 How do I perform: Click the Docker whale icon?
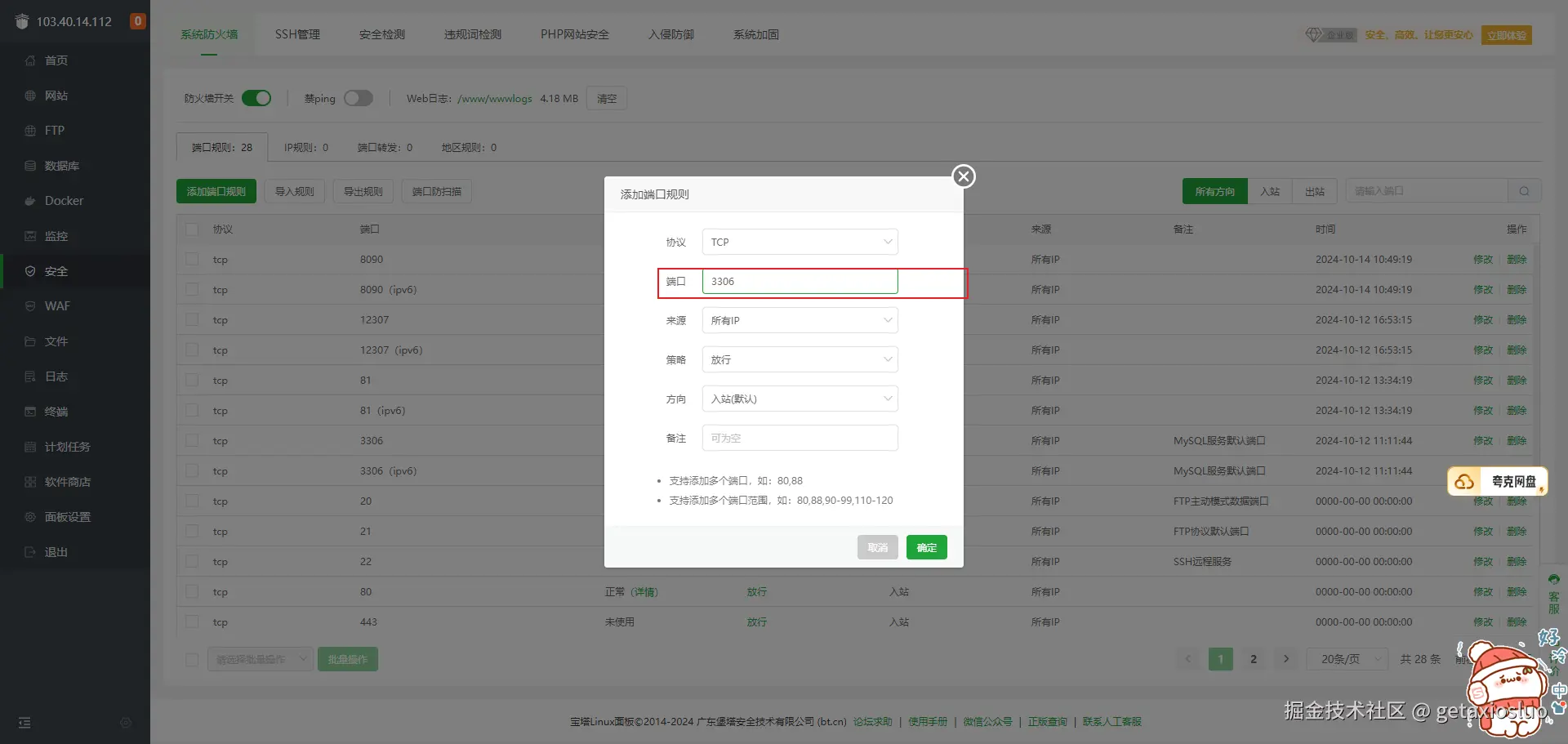(30, 201)
